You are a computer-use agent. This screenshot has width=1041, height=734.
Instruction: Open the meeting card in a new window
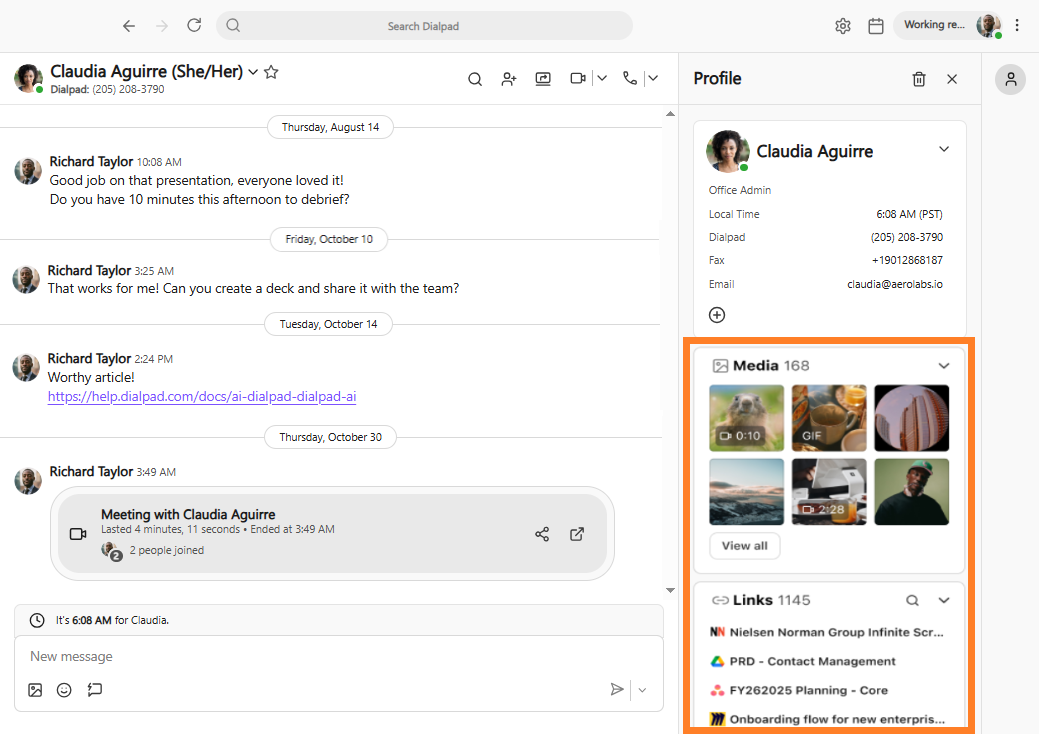(577, 534)
